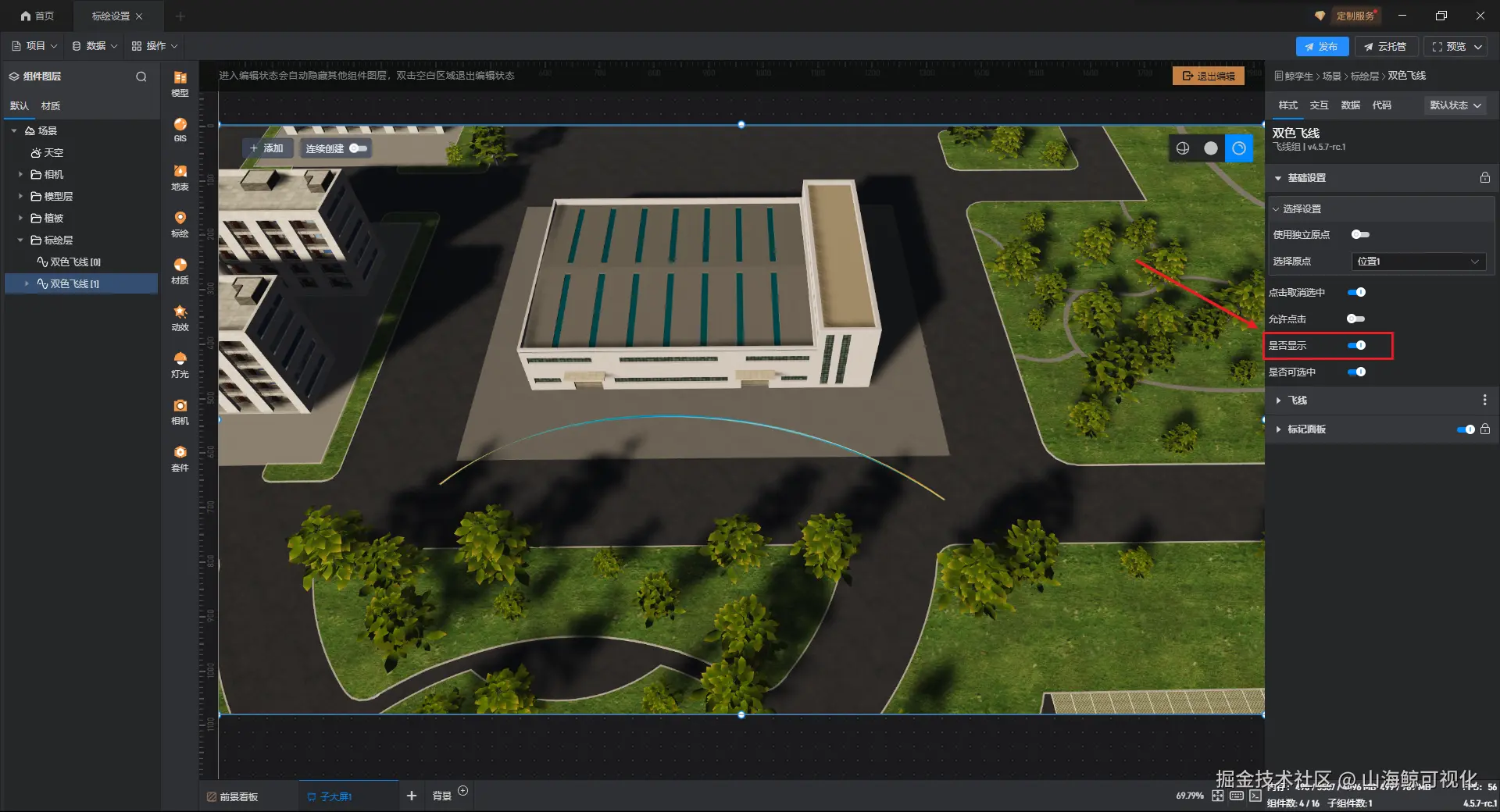Switch to the 代码 tab
Image resolution: width=1500 pixels, height=812 pixels.
click(1381, 105)
